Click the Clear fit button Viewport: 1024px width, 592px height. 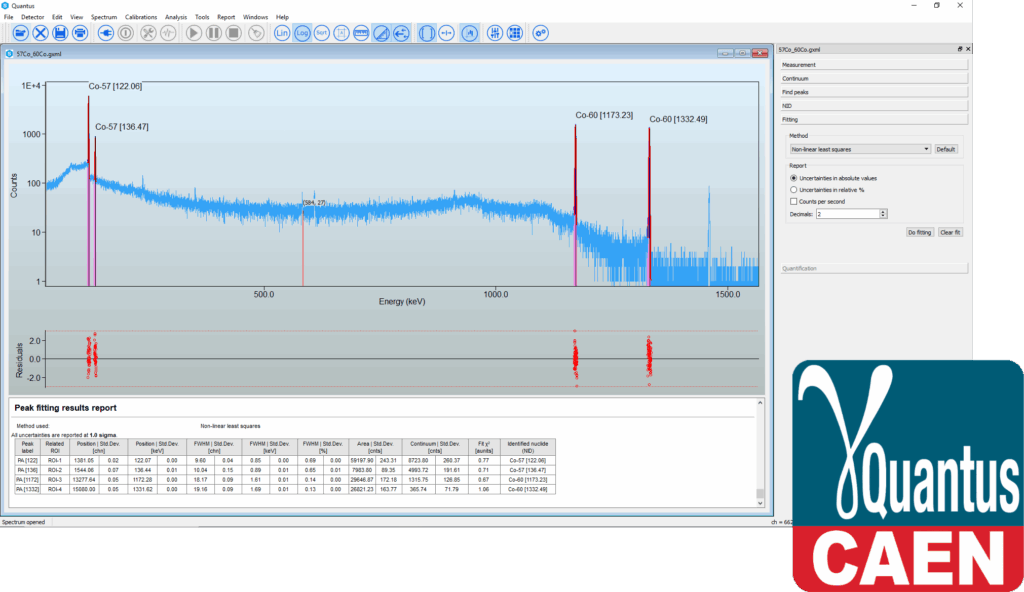950,232
